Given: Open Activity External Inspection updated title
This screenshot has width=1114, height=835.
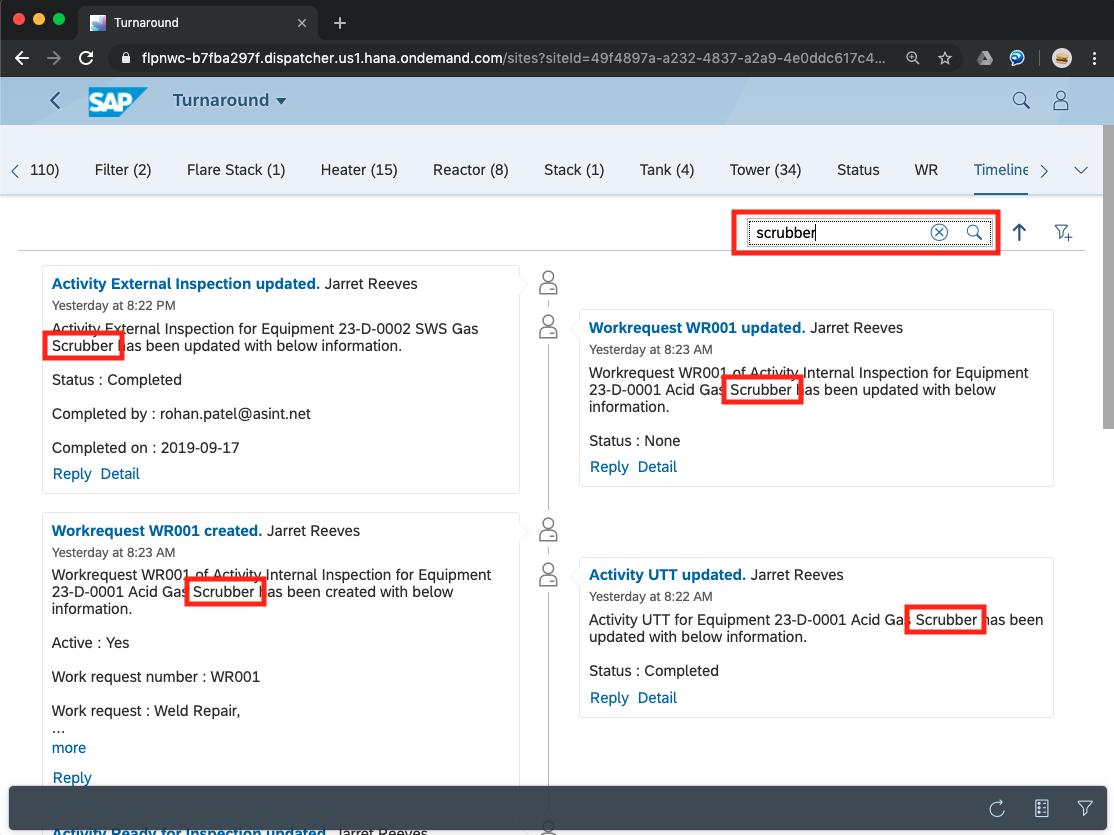Looking at the screenshot, I should click(x=186, y=284).
